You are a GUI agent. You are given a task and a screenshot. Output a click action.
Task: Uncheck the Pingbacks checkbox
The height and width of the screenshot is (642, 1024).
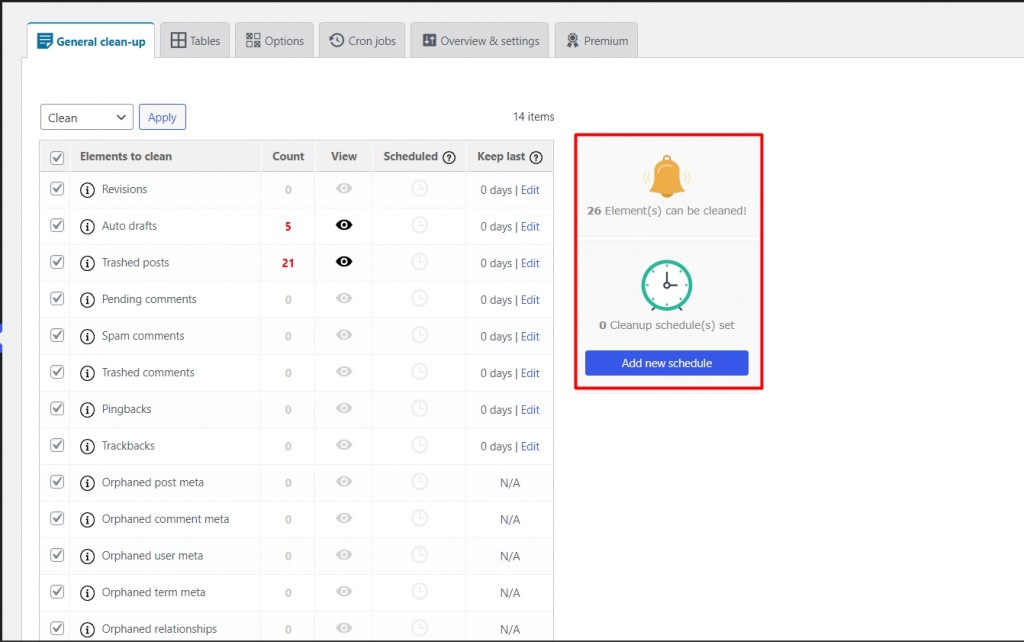pyautogui.click(x=57, y=408)
